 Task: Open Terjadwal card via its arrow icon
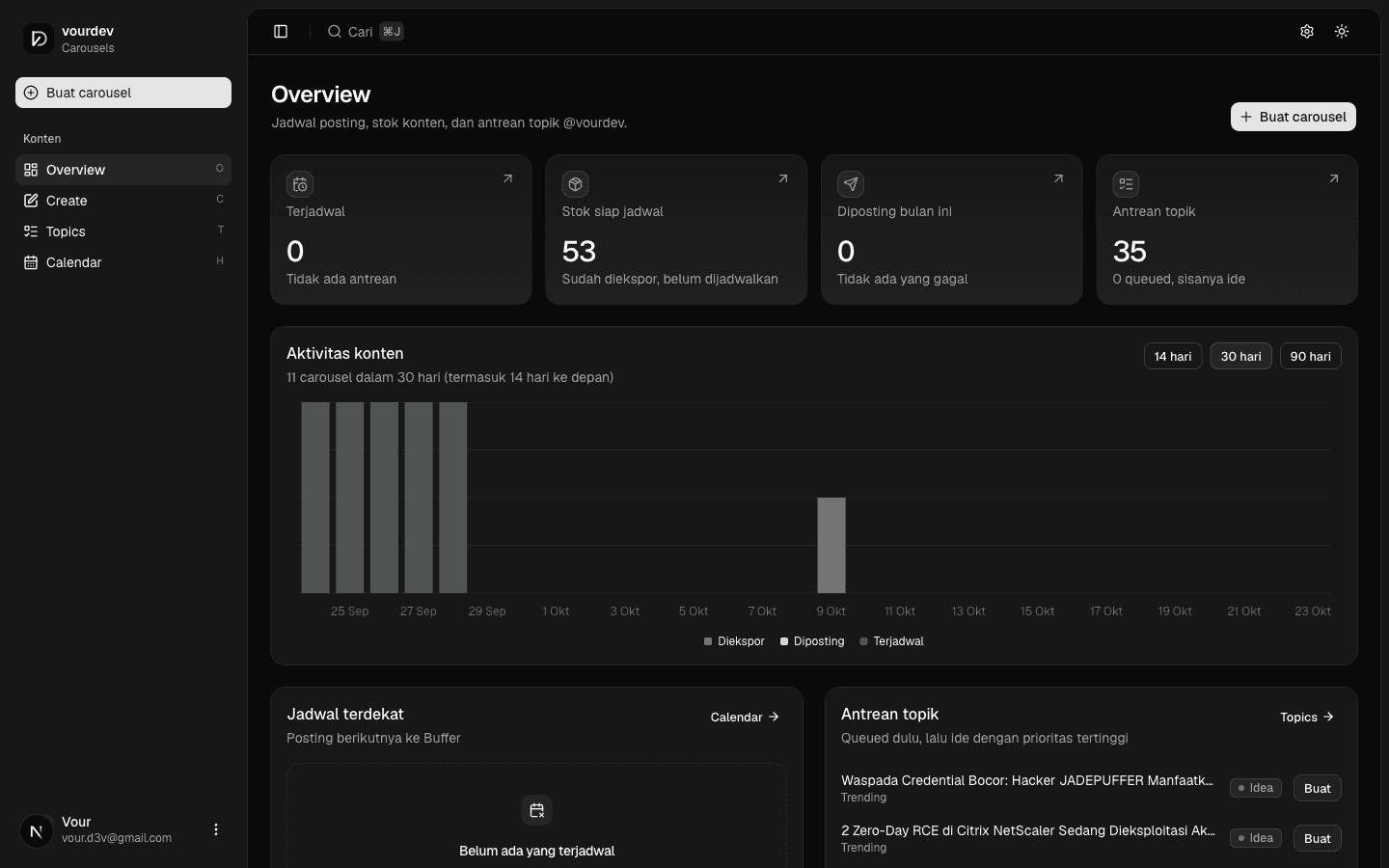(507, 178)
